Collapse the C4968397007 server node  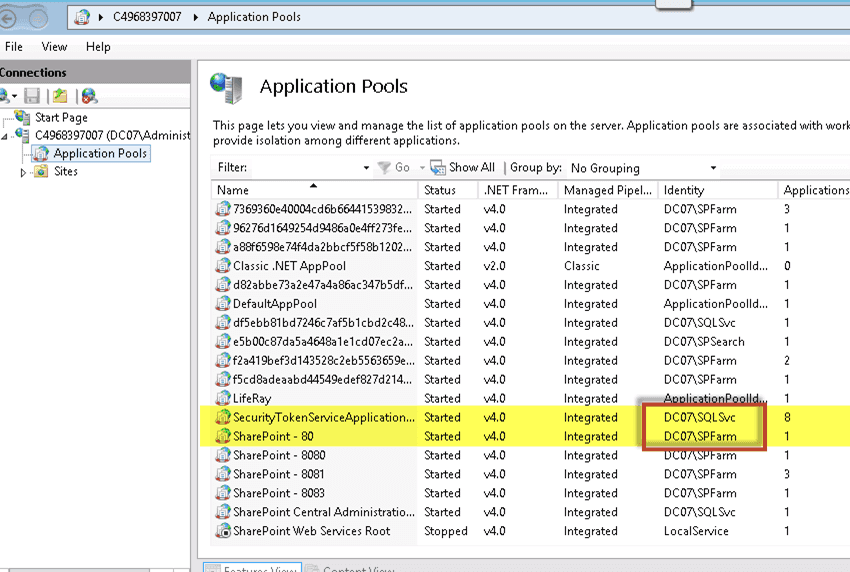[4, 136]
